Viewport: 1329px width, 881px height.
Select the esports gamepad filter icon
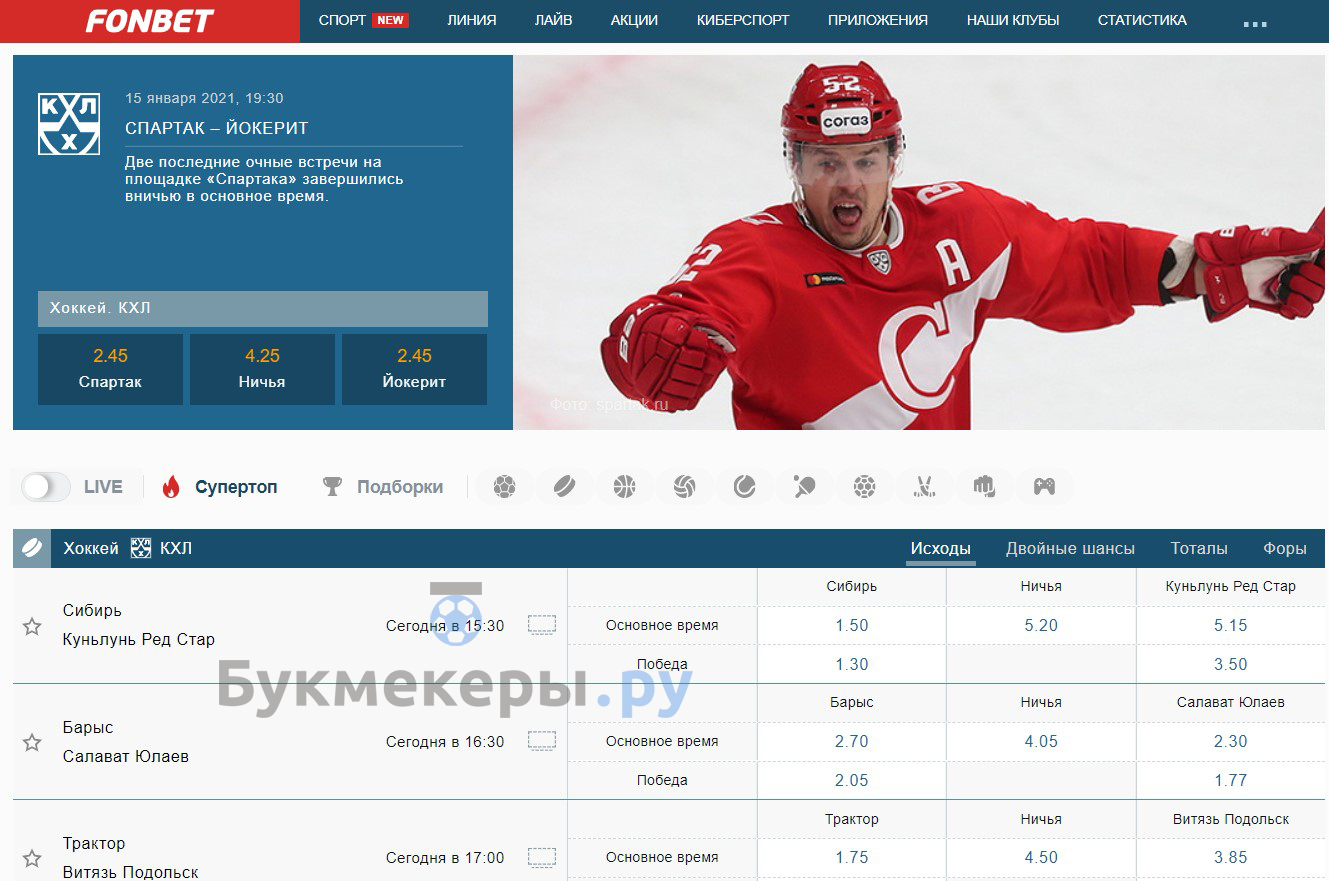tap(1044, 487)
